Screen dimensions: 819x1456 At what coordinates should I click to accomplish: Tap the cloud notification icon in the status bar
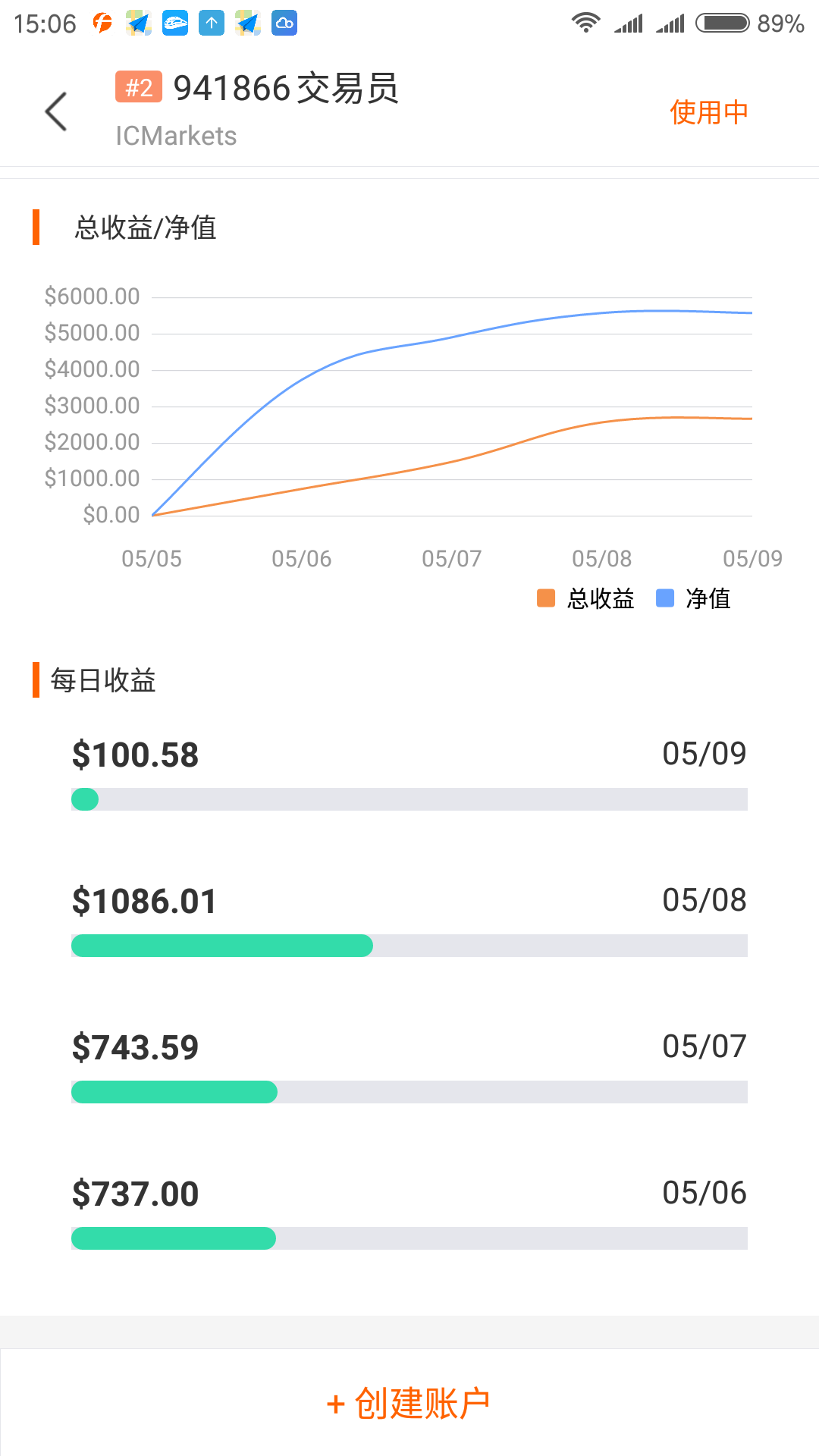(285, 23)
